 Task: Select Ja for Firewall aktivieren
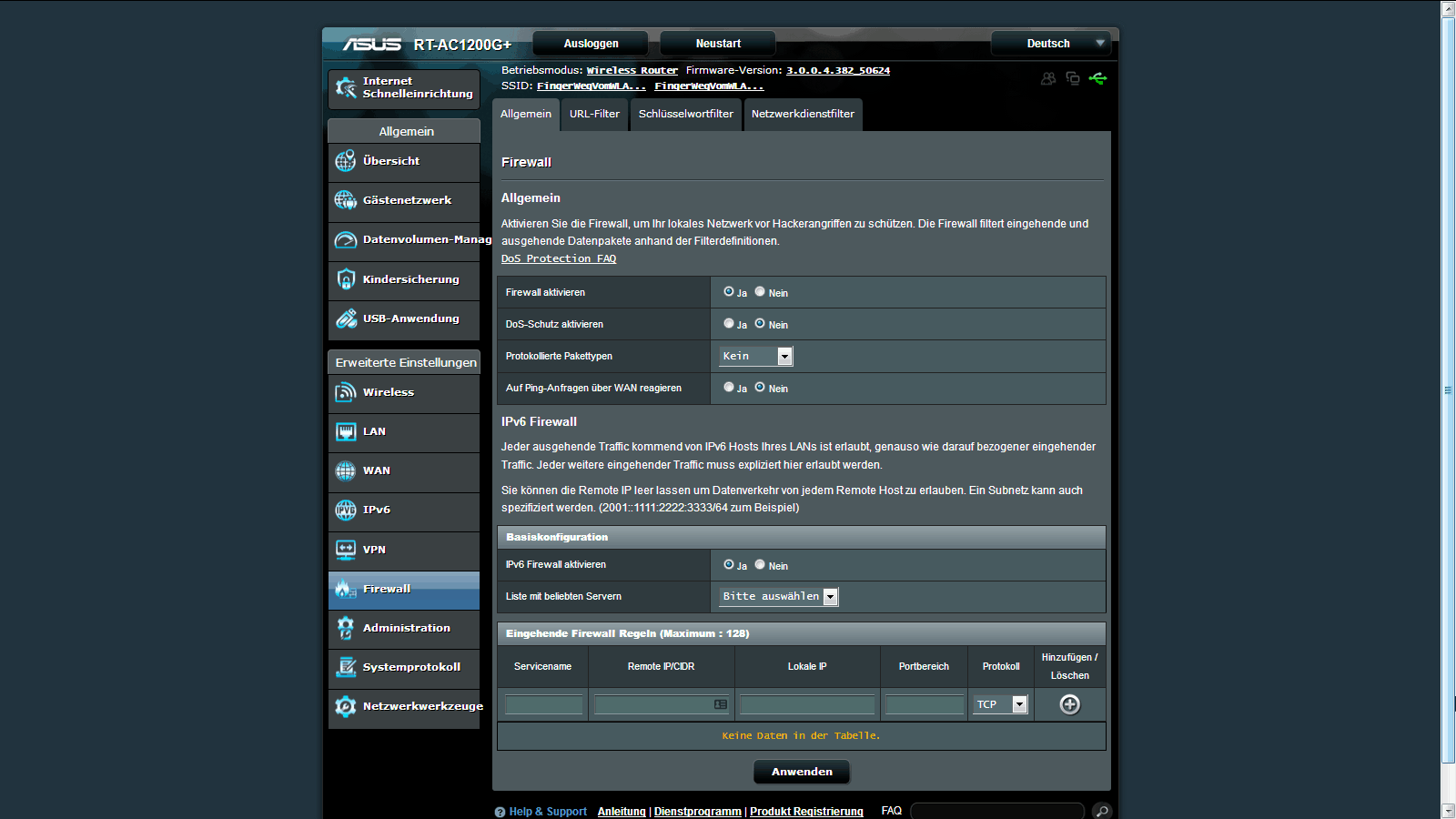point(729,291)
